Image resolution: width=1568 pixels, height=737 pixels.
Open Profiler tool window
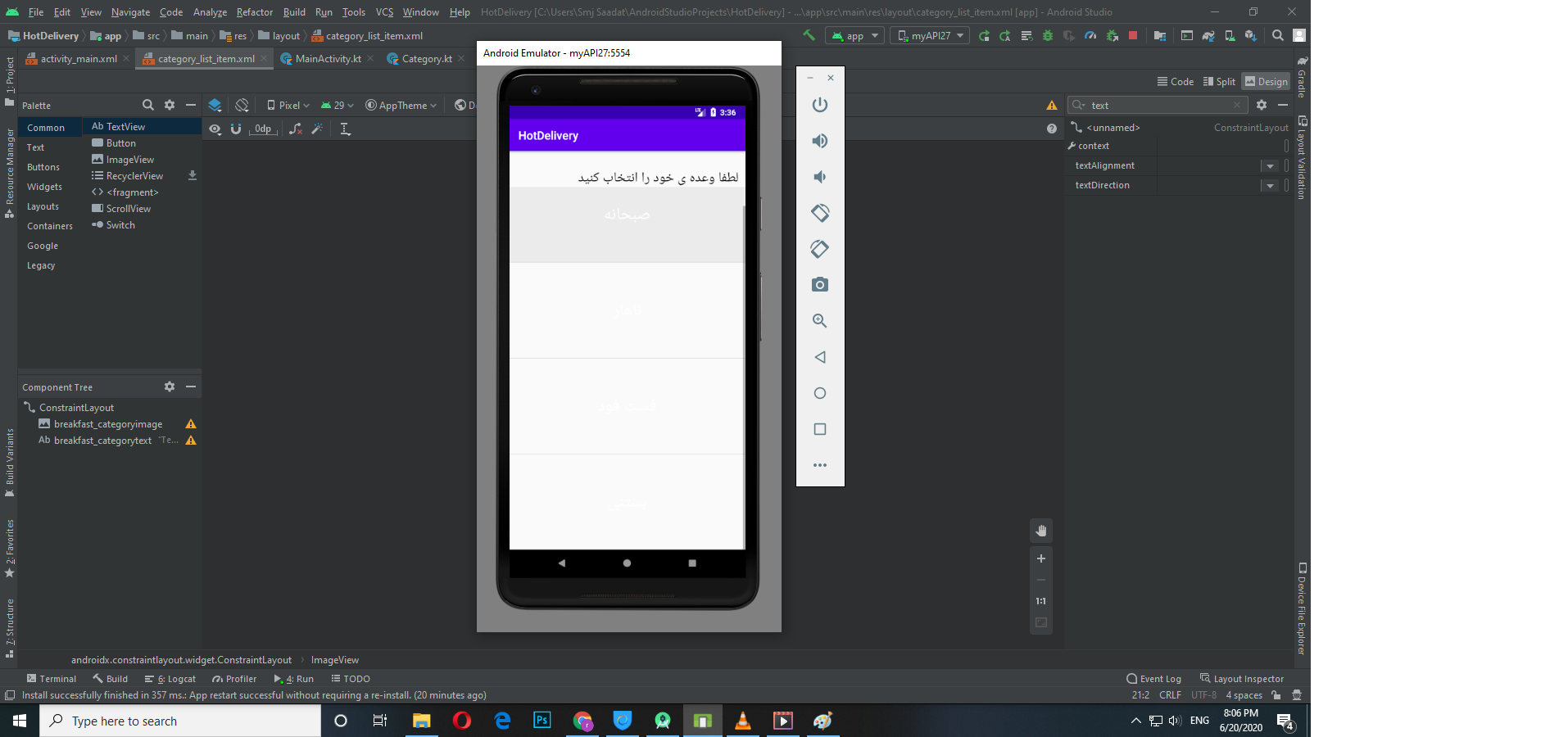click(x=234, y=679)
